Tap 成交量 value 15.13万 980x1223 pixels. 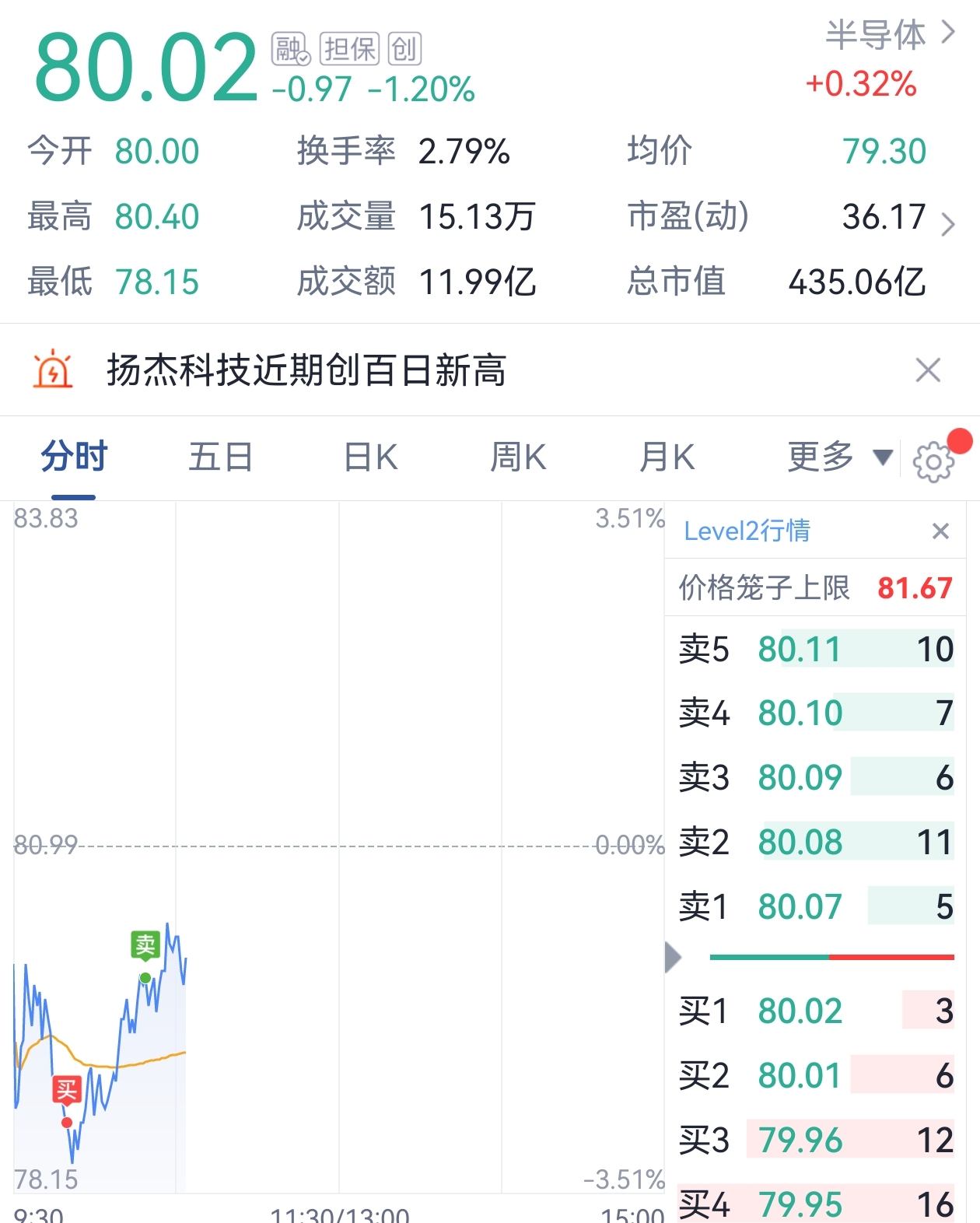click(x=477, y=216)
